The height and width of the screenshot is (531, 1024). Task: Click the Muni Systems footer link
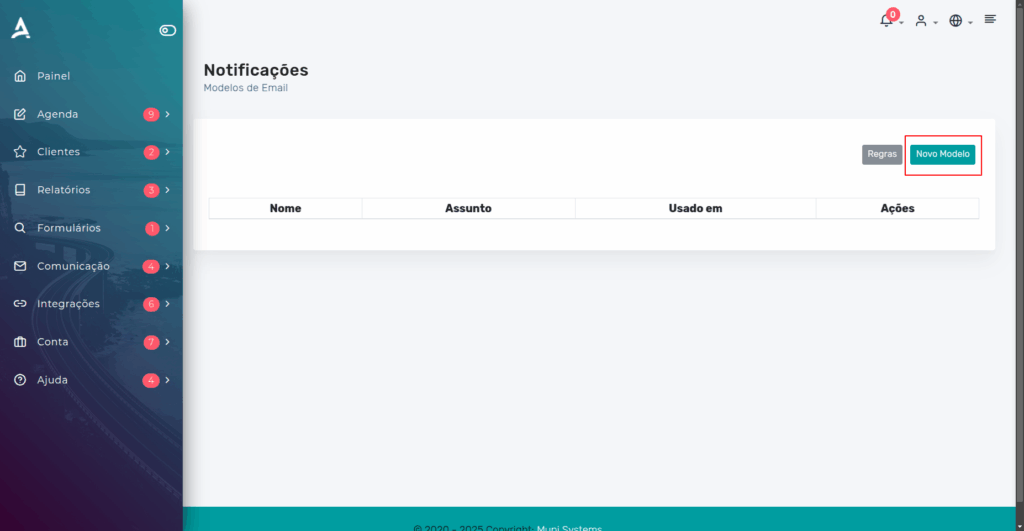point(569,527)
